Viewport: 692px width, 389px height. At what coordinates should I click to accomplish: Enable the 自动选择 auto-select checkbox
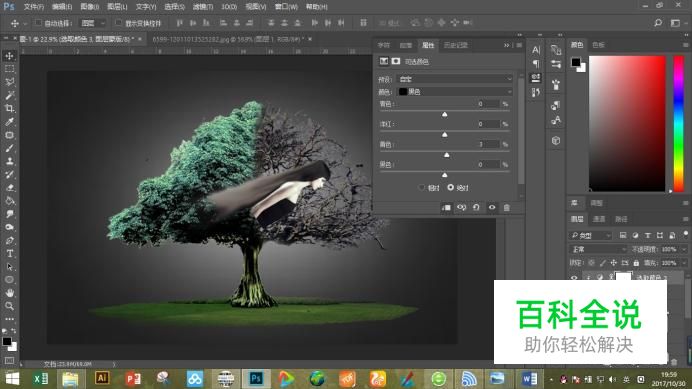point(38,23)
